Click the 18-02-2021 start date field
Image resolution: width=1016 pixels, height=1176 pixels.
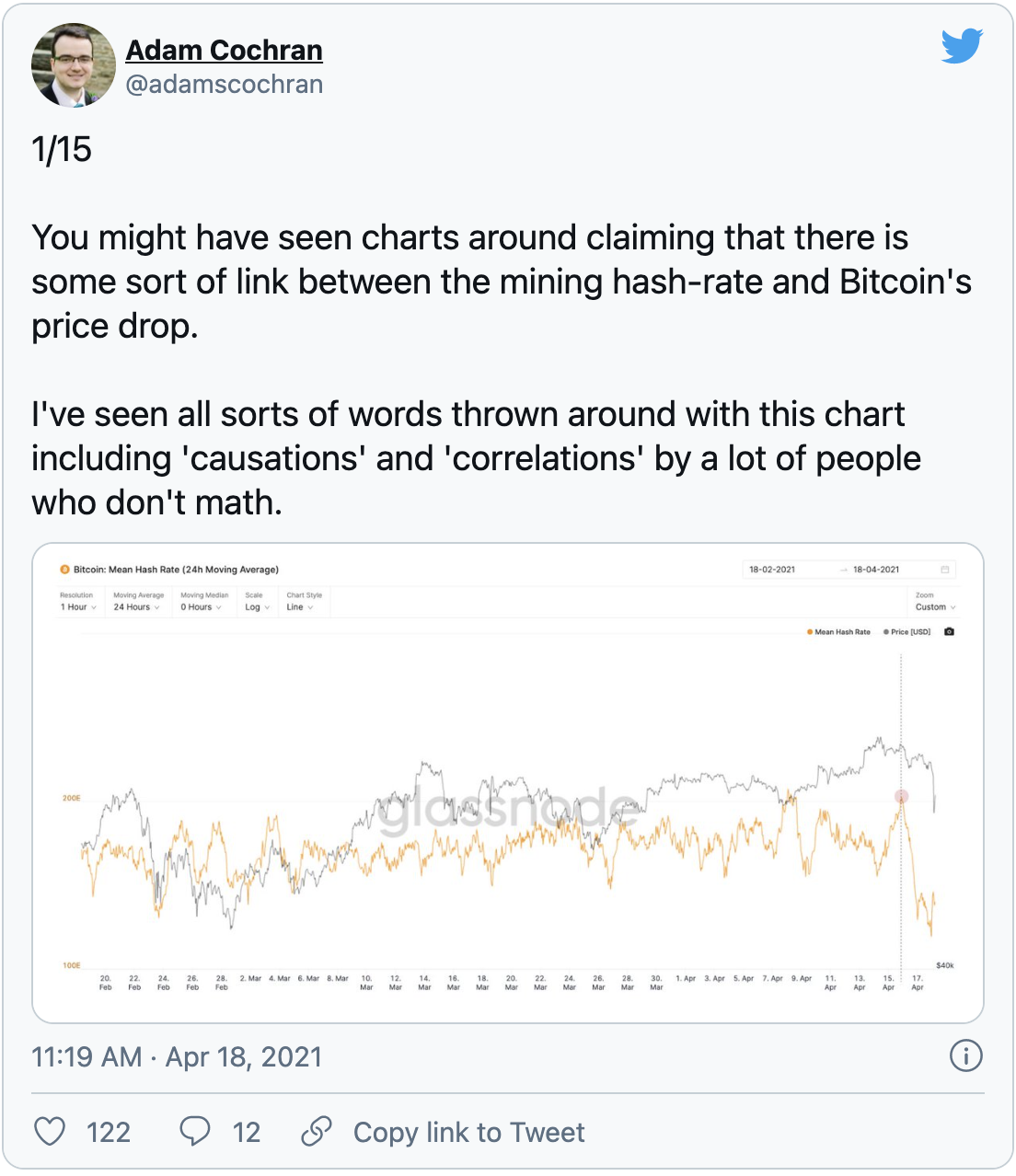pos(772,570)
